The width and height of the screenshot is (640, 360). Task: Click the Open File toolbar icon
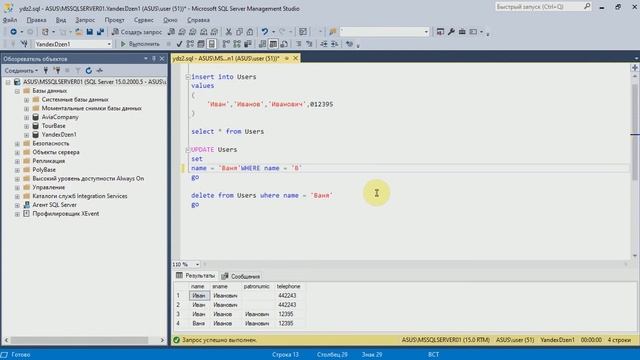[78, 31]
